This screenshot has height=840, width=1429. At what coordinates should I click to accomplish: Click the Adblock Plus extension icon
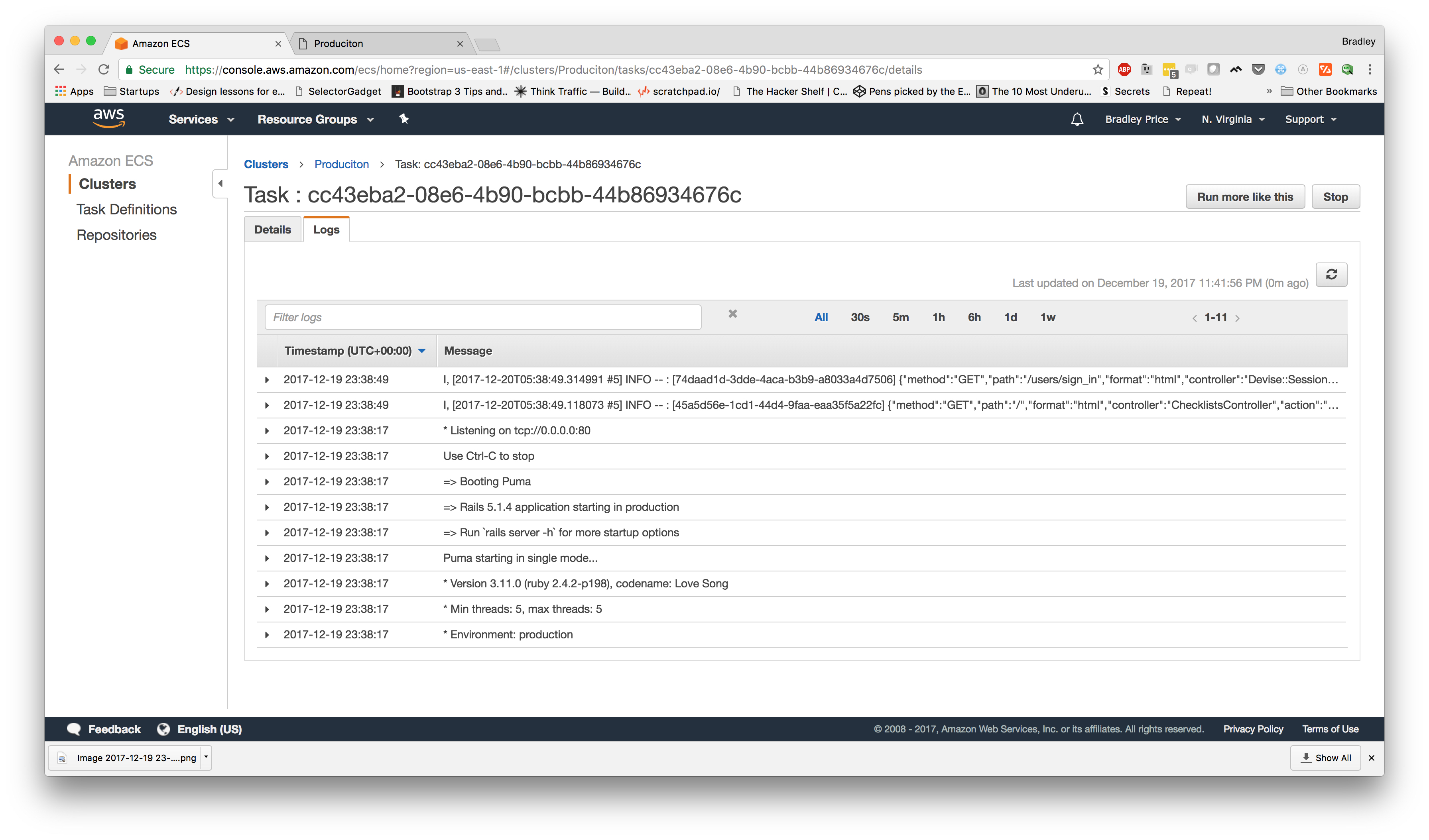tap(1124, 70)
